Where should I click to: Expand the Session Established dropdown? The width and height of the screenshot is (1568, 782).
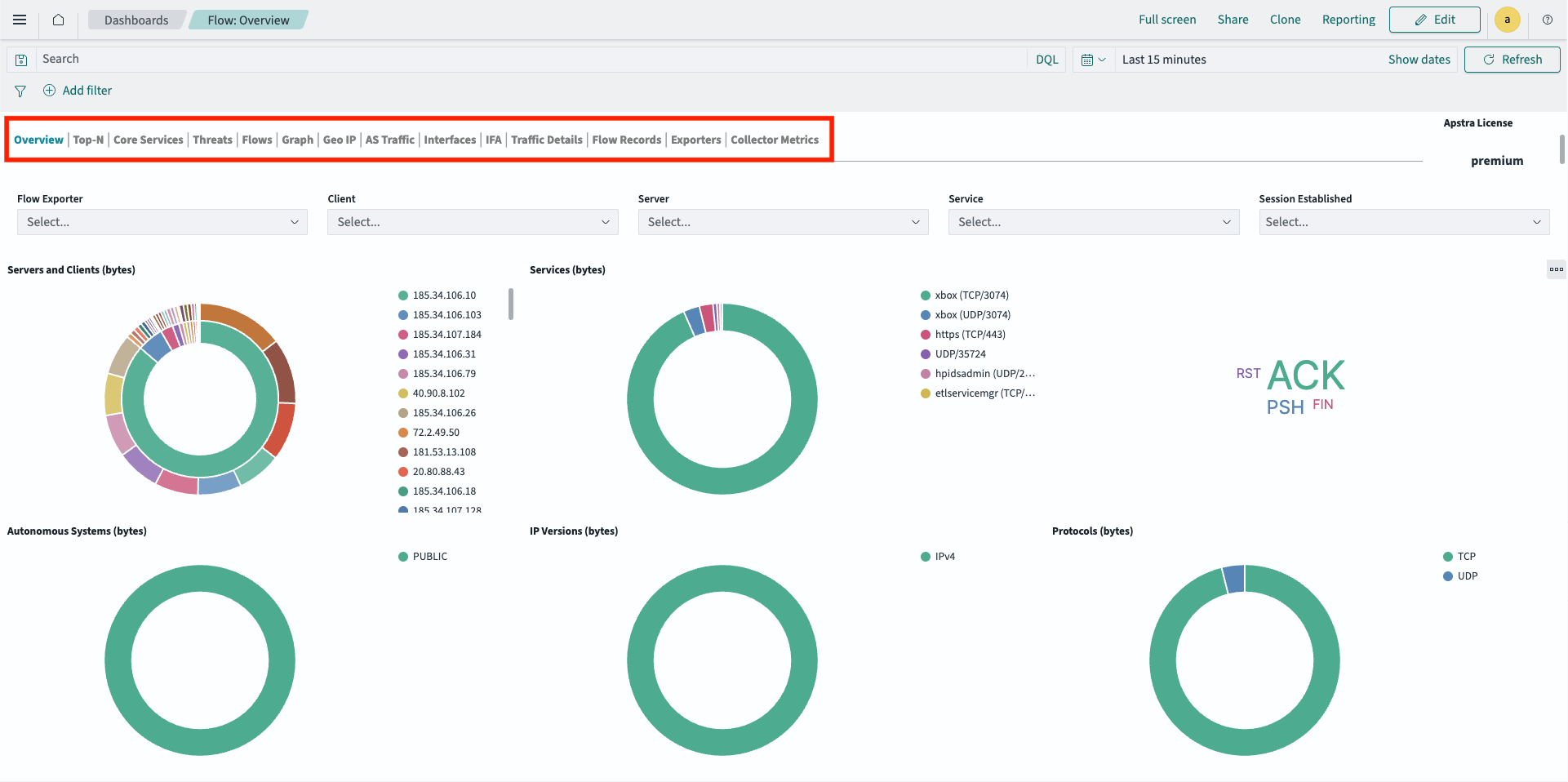pyautogui.click(x=1404, y=222)
